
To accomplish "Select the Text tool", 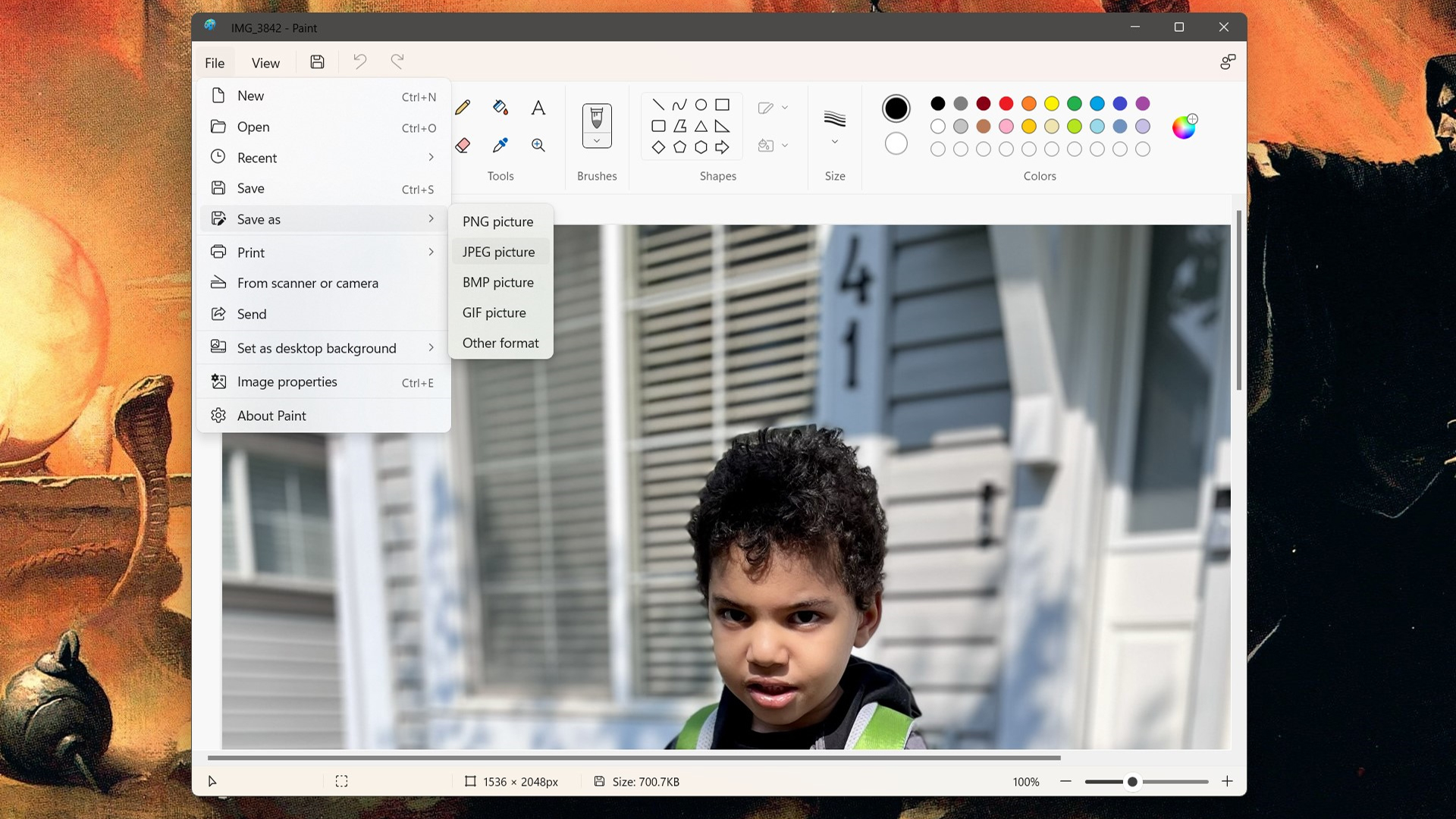I will [538, 107].
